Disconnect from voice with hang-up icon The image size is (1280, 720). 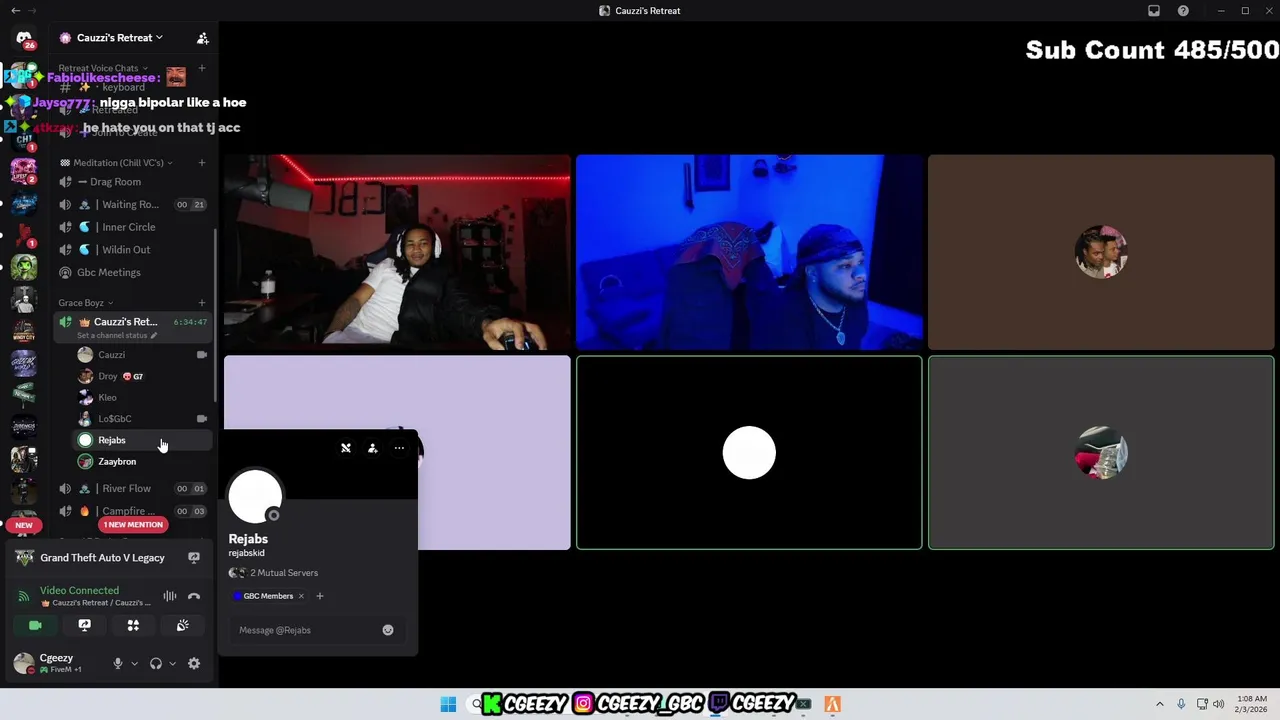[x=194, y=596]
